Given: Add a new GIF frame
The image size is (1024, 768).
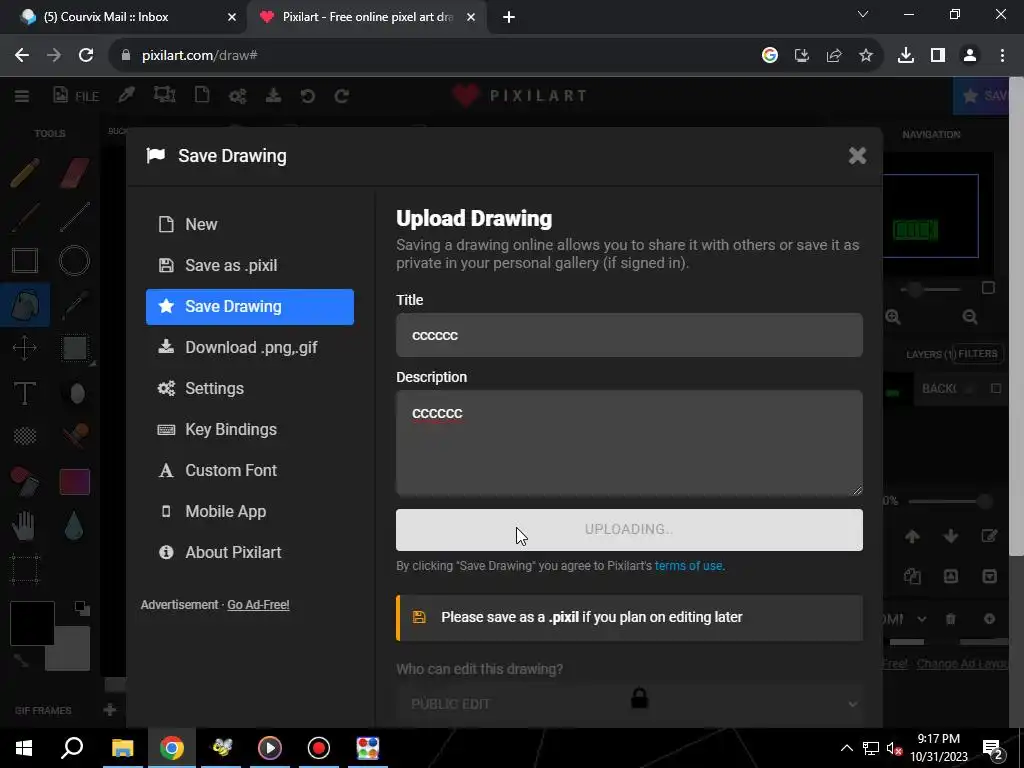Looking at the screenshot, I should click(x=110, y=710).
